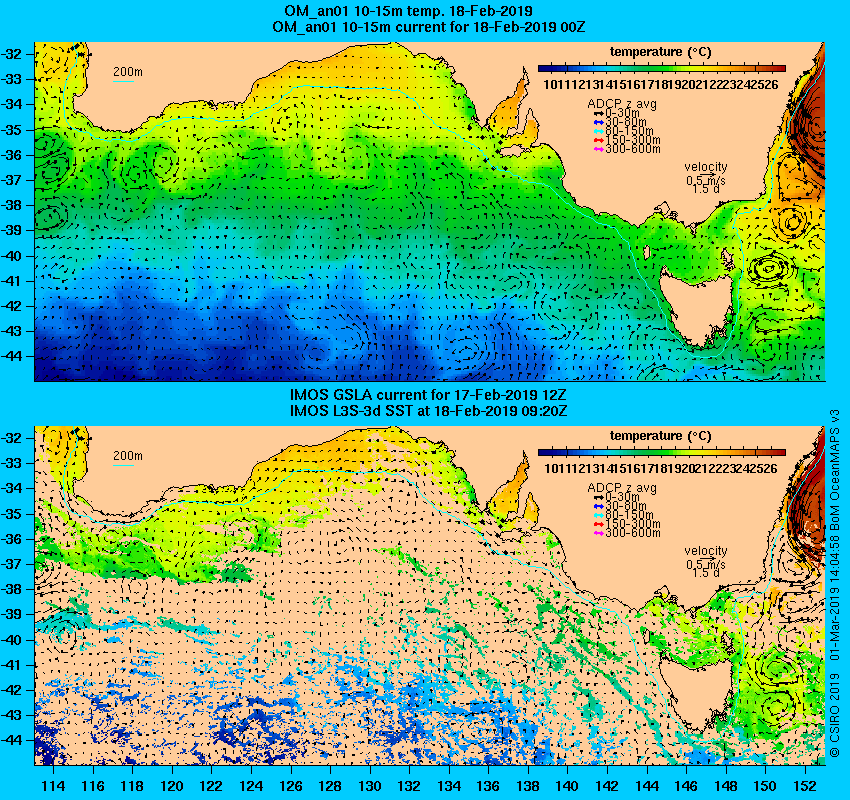The image size is (850, 800).
Task: Click latitude label -44 of the IMOS panel
Action: [11, 740]
